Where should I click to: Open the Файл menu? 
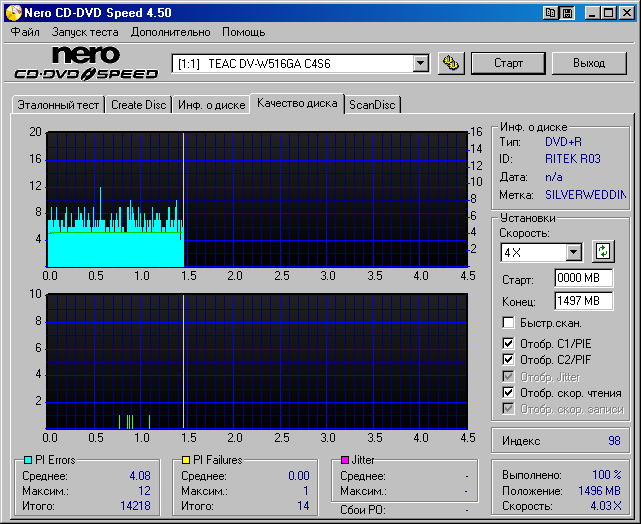pyautogui.click(x=25, y=32)
